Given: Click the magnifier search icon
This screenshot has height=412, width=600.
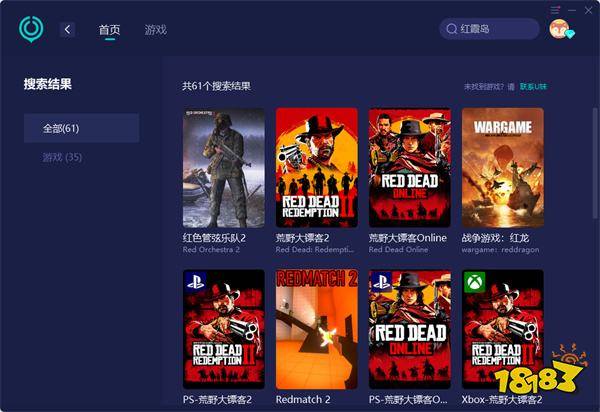Looking at the screenshot, I should coord(452,29).
